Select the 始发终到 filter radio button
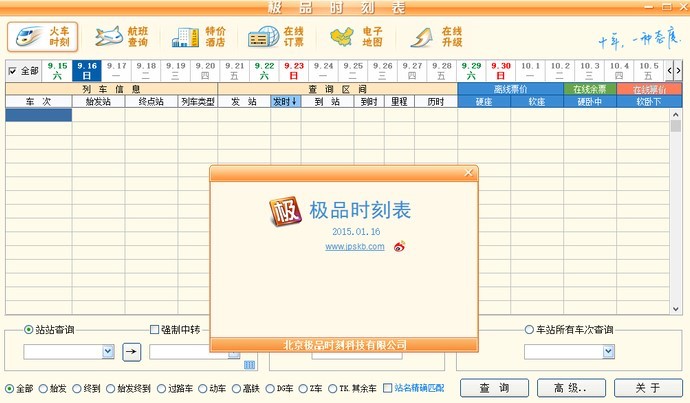The image size is (690, 403). coord(110,388)
